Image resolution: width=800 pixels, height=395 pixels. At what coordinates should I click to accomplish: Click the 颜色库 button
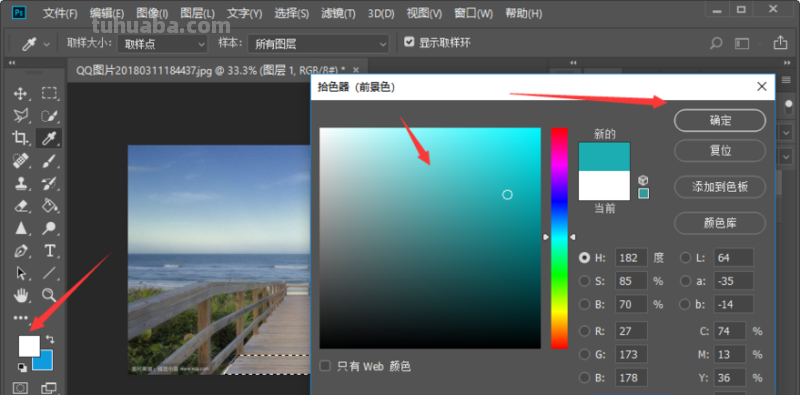tap(720, 223)
